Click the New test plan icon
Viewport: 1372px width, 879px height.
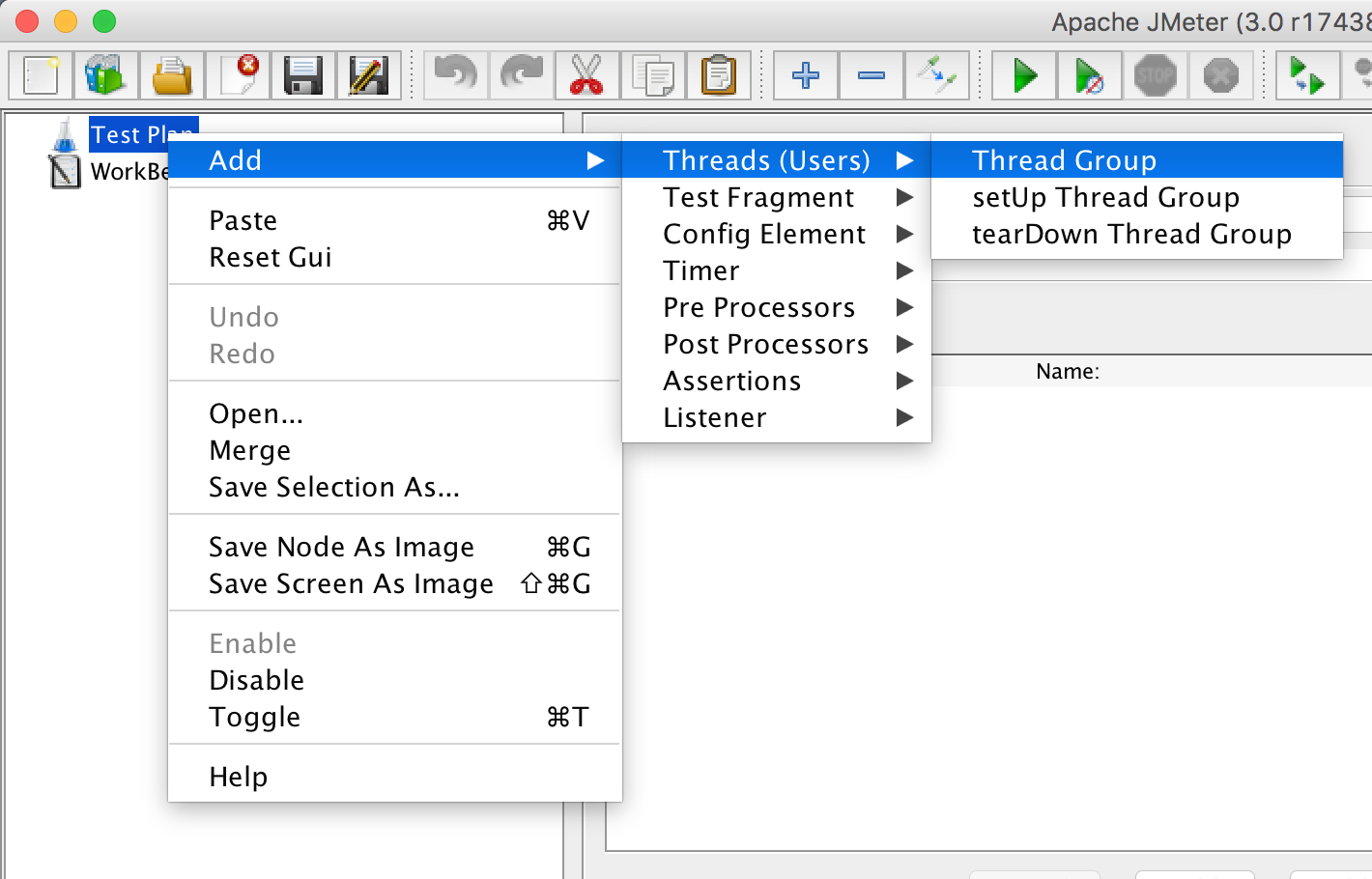(x=41, y=75)
